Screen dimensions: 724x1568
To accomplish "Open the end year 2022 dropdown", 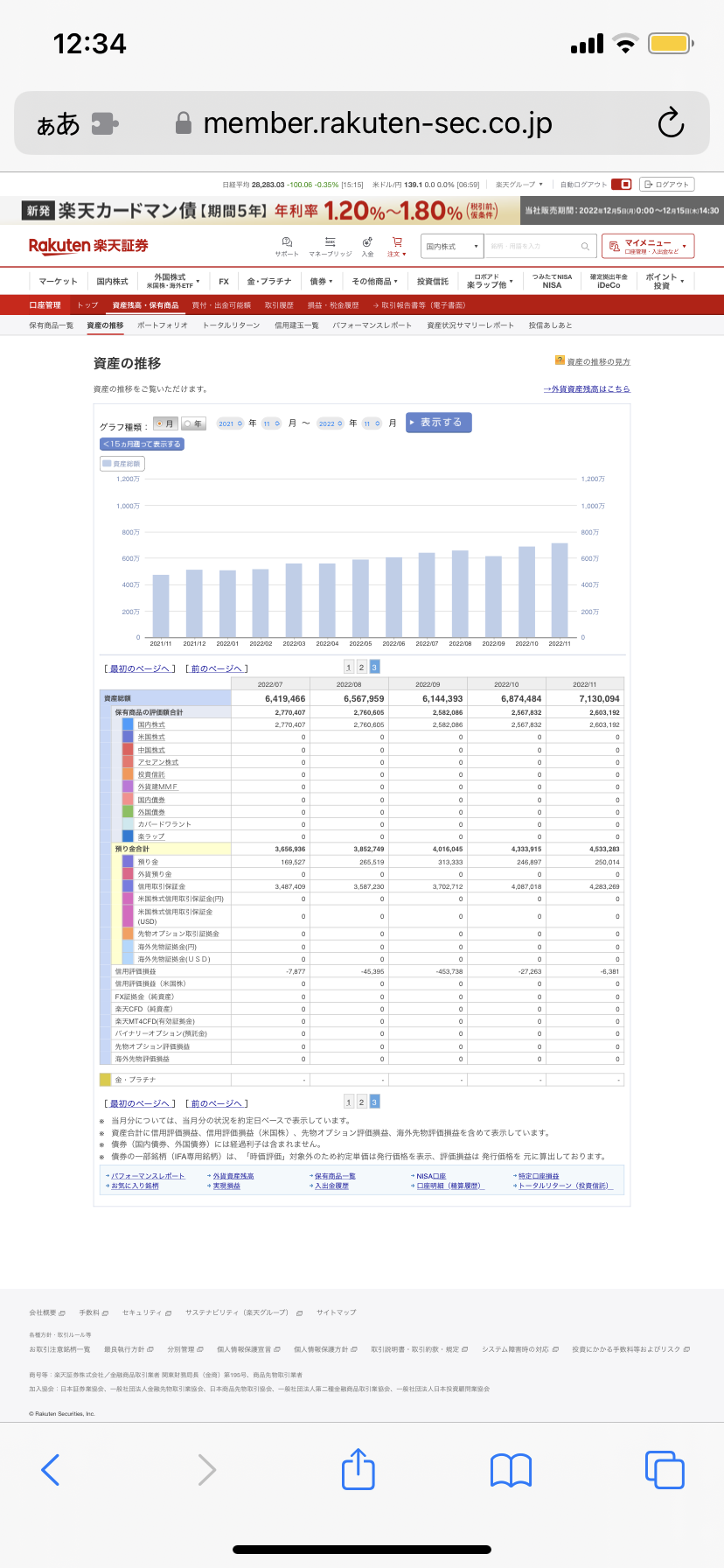I will (x=330, y=423).
